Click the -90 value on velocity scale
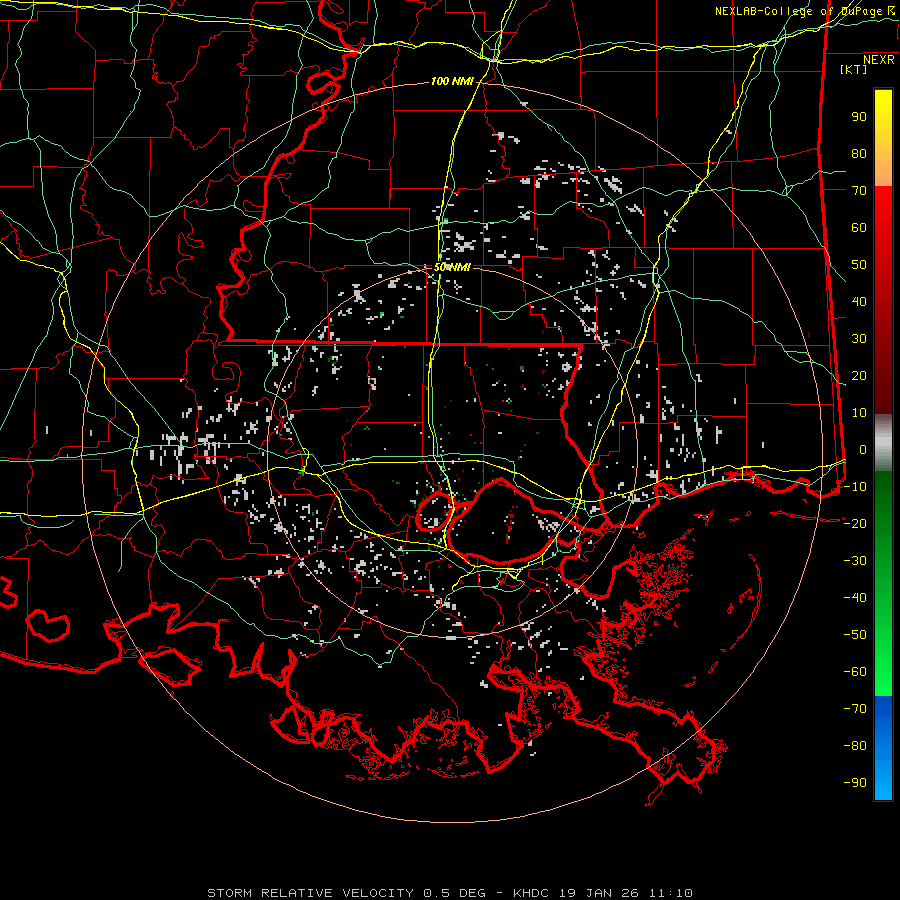The width and height of the screenshot is (900, 900). click(855, 783)
